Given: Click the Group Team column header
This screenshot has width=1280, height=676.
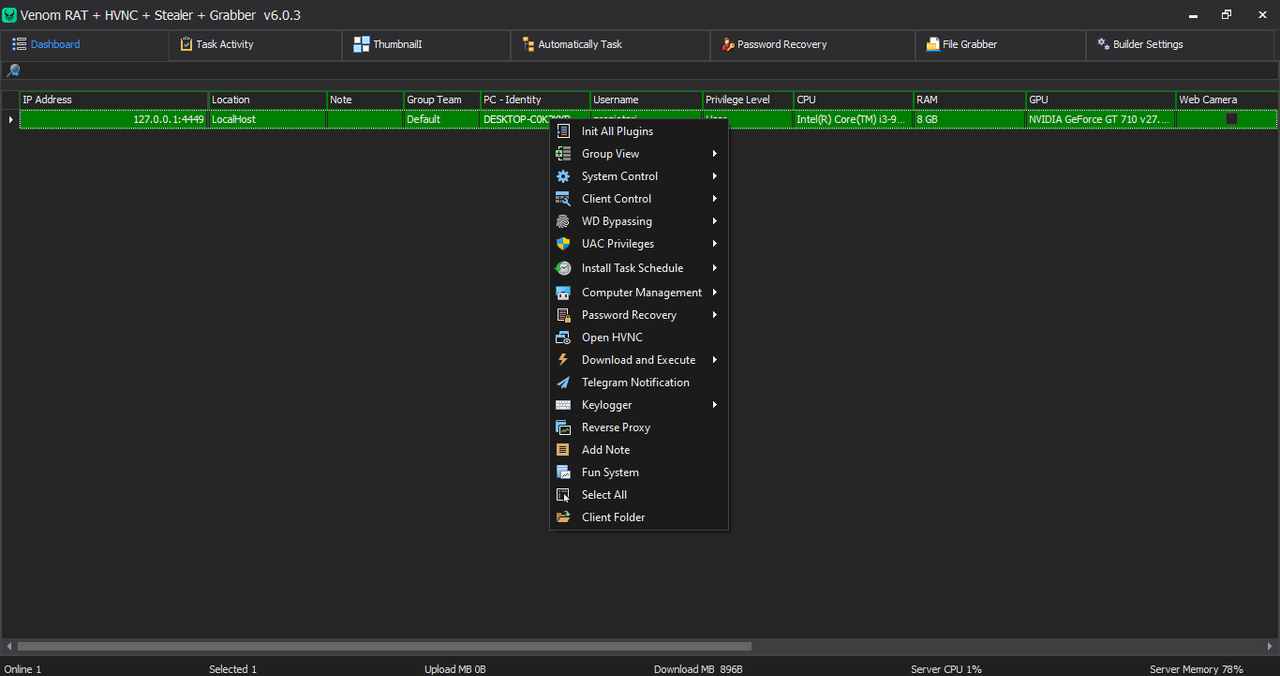Looking at the screenshot, I should (x=442, y=100).
